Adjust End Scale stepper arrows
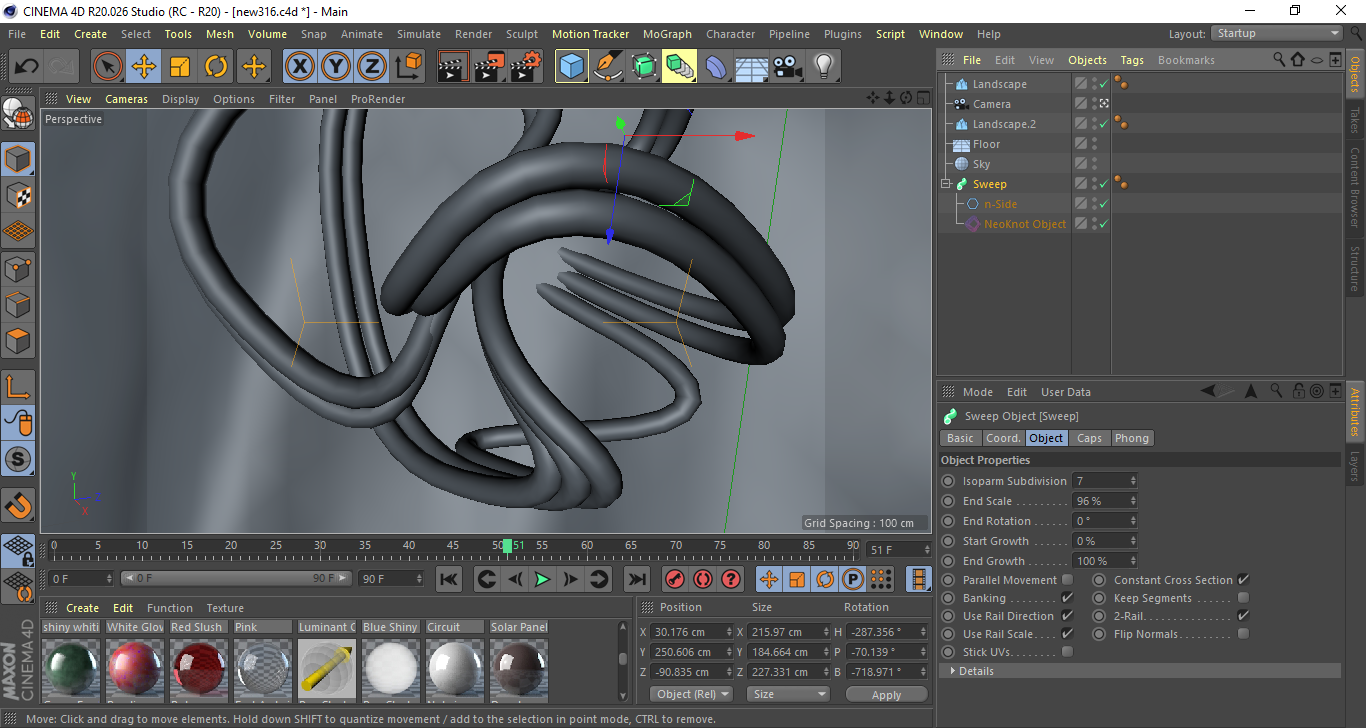The height and width of the screenshot is (728, 1366). click(1133, 501)
